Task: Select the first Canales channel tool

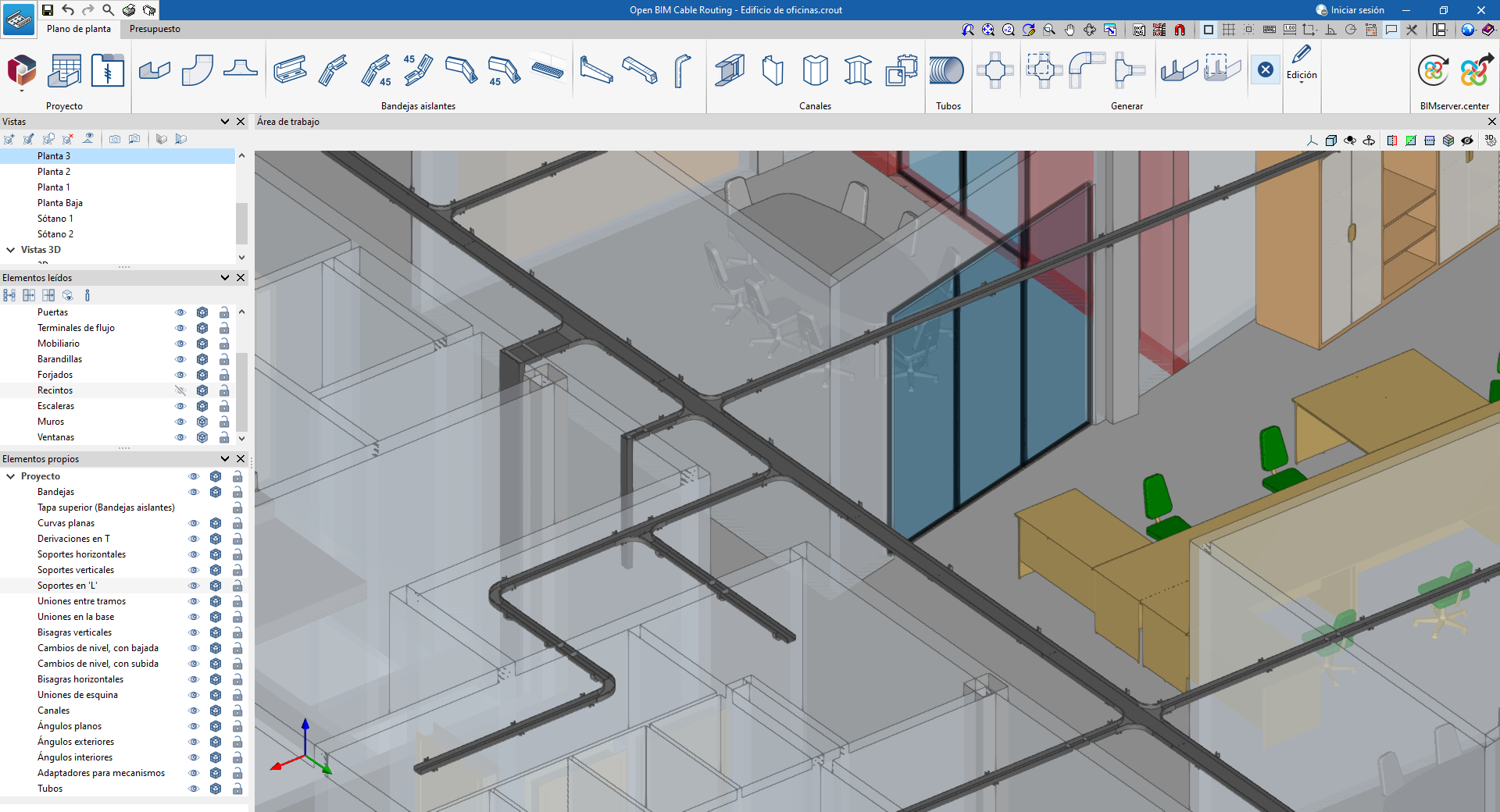Action: [730, 71]
